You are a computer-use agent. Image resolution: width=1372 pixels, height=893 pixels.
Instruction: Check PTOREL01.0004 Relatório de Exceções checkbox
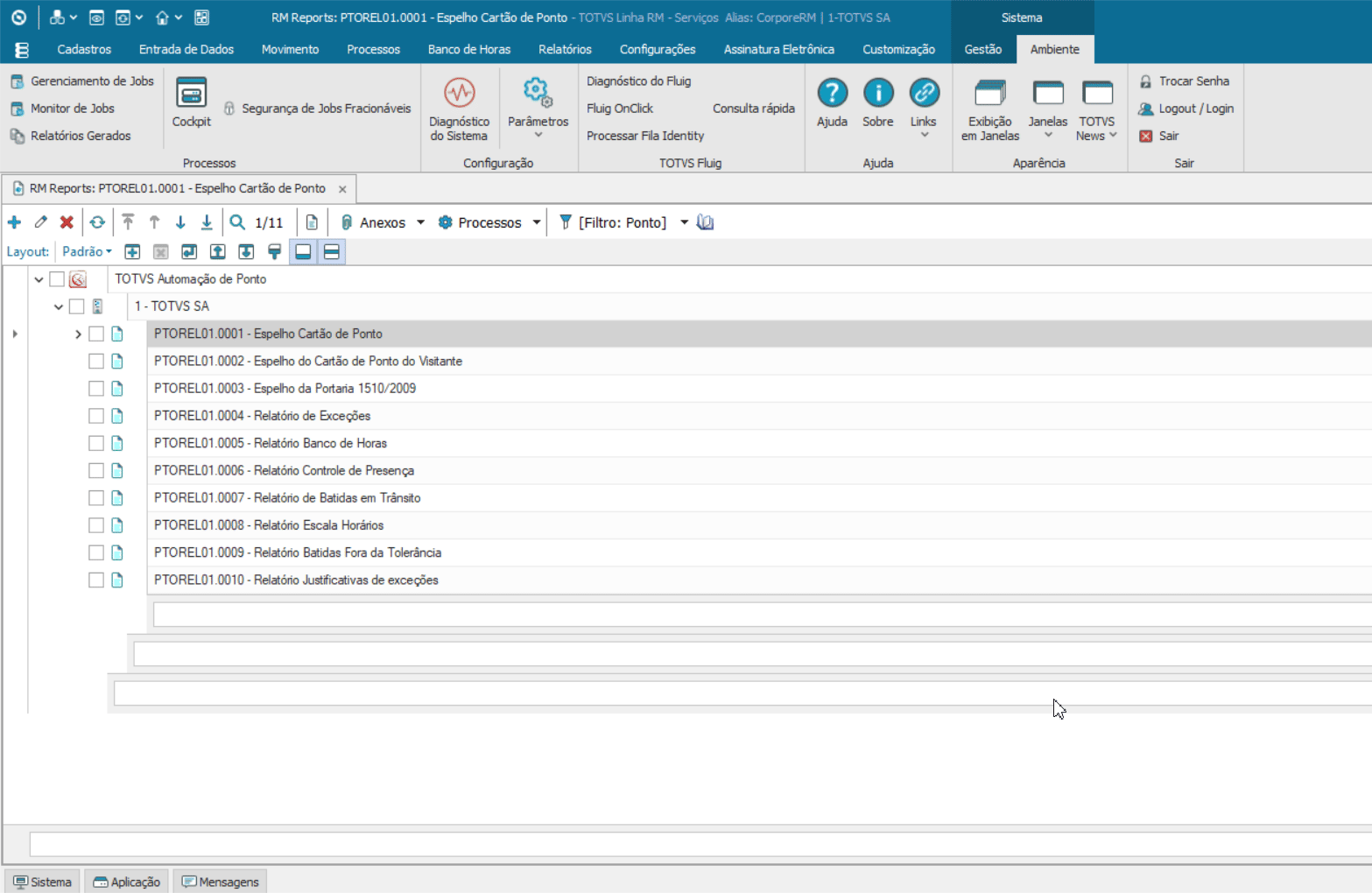[96, 416]
